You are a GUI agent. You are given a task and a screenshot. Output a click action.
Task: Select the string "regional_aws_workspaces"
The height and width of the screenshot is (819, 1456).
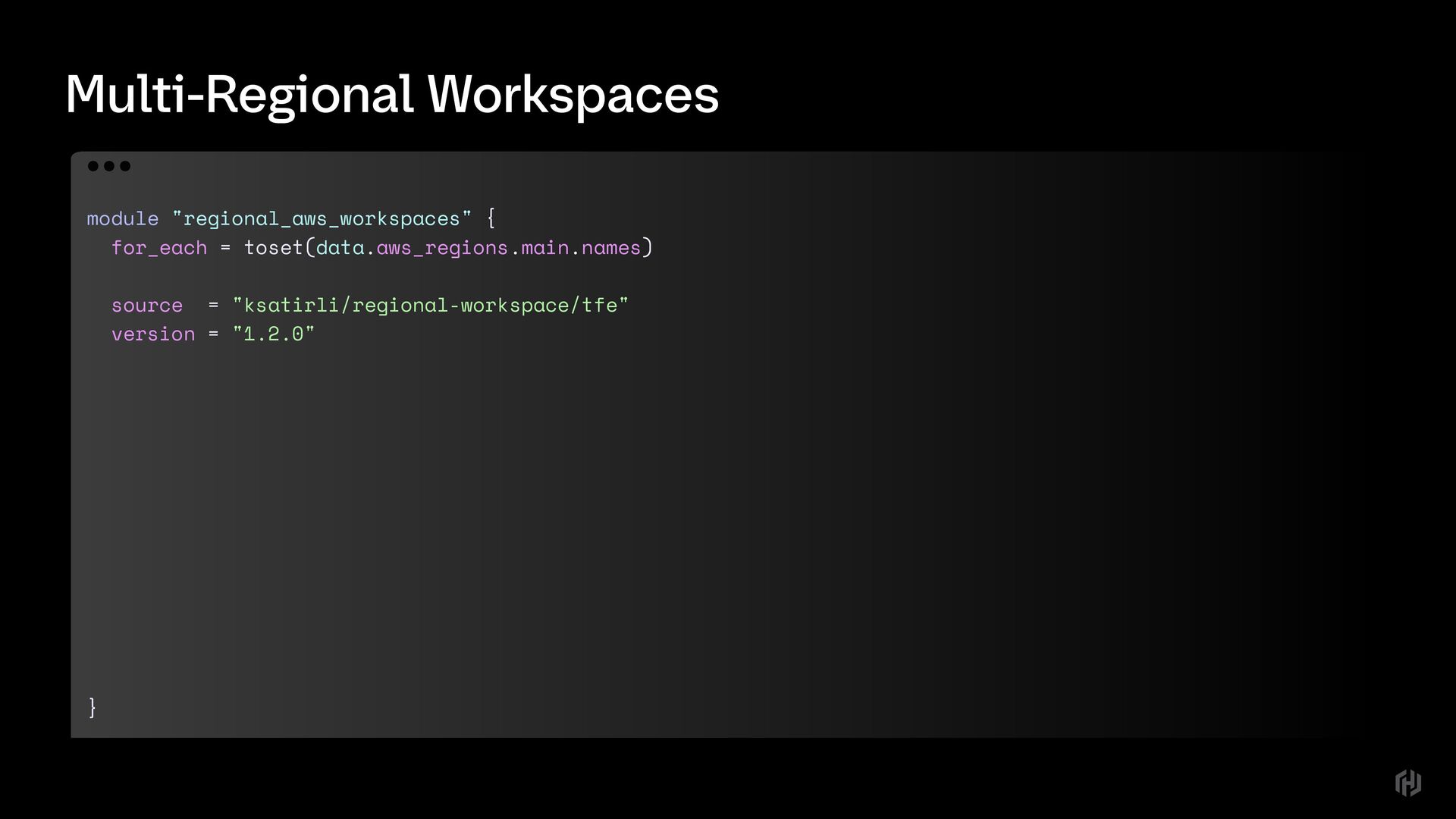[x=322, y=218]
